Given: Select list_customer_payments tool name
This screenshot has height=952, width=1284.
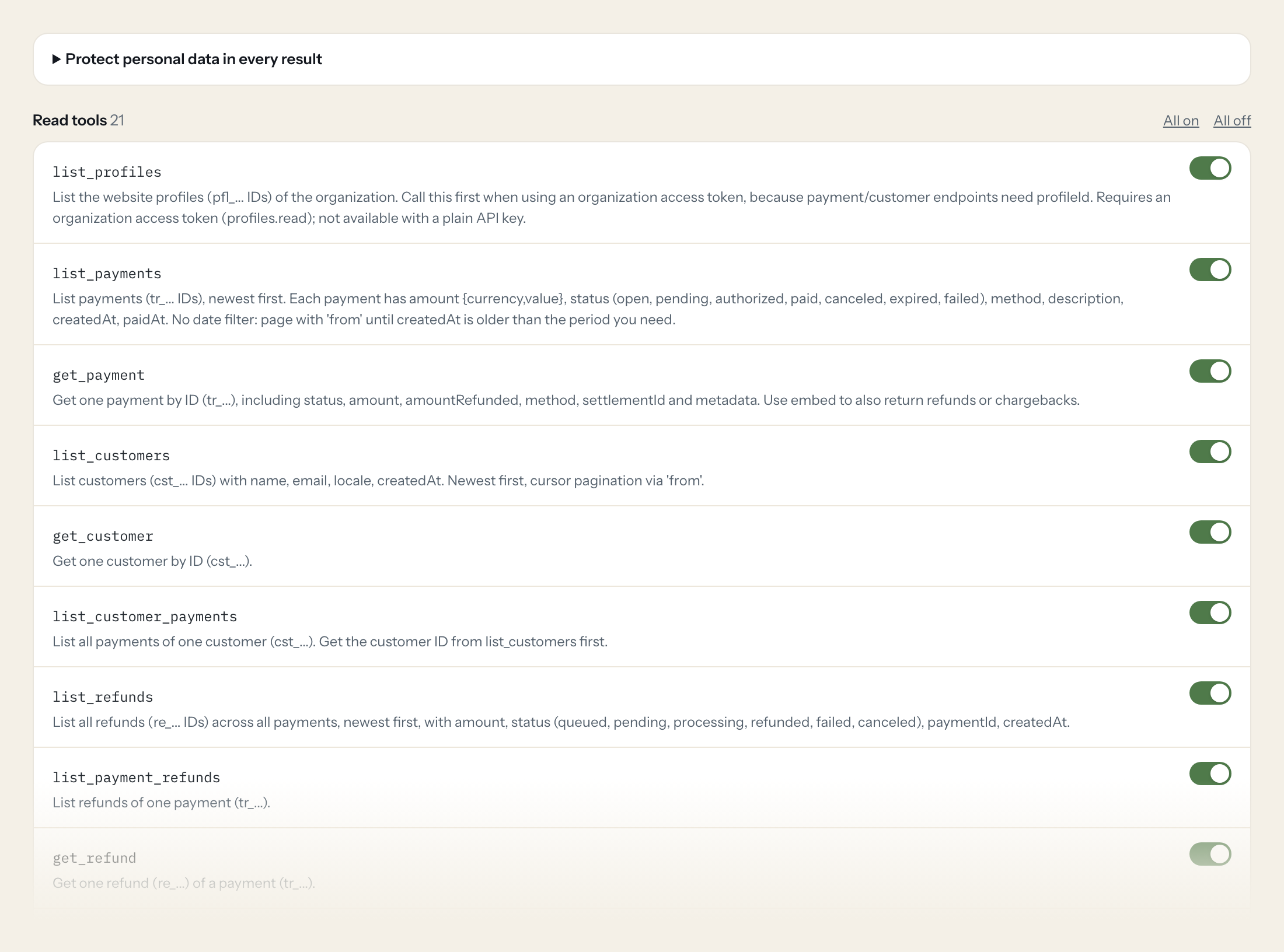Looking at the screenshot, I should (x=145, y=617).
